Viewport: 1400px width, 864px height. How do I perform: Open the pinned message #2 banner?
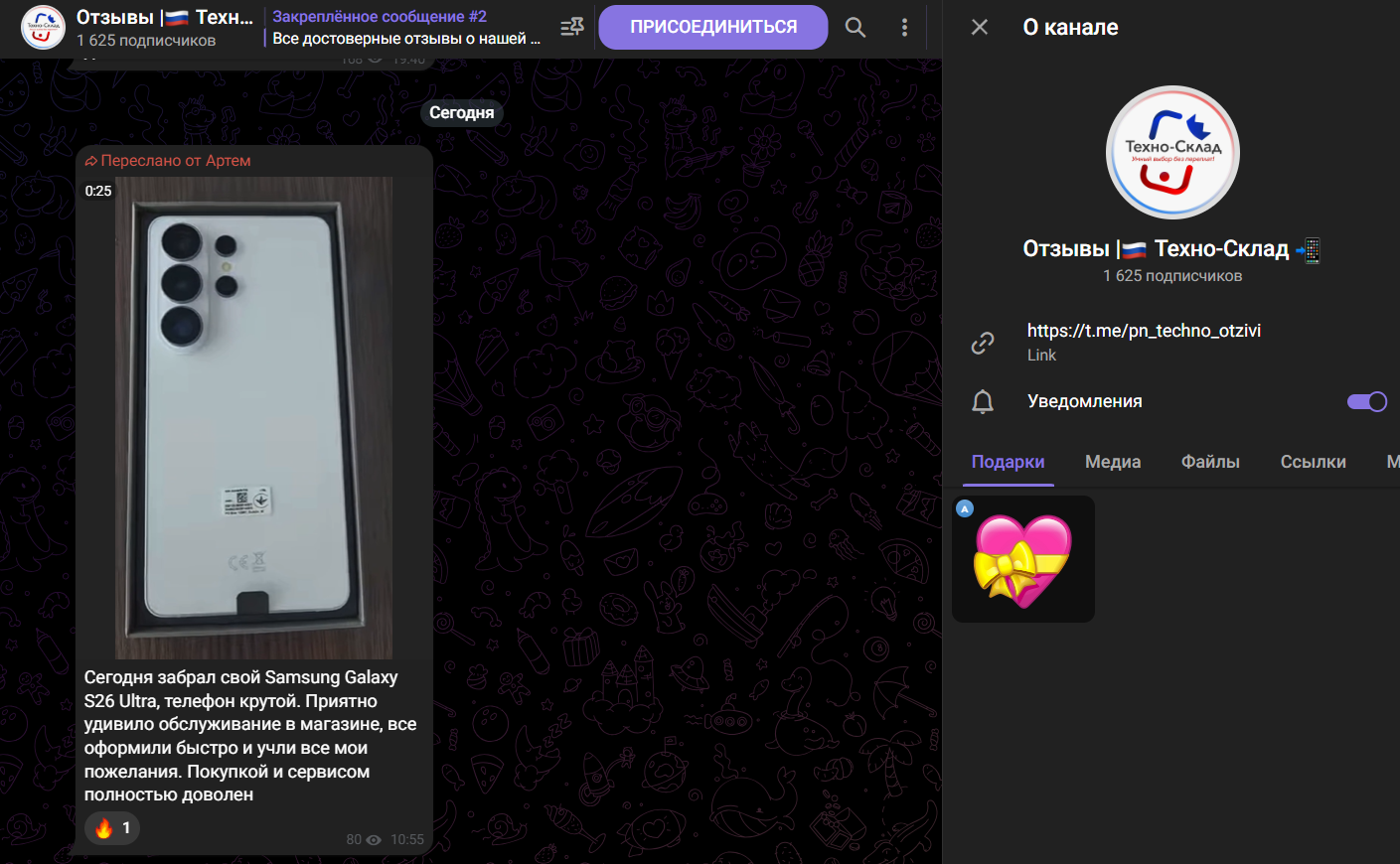[407, 28]
